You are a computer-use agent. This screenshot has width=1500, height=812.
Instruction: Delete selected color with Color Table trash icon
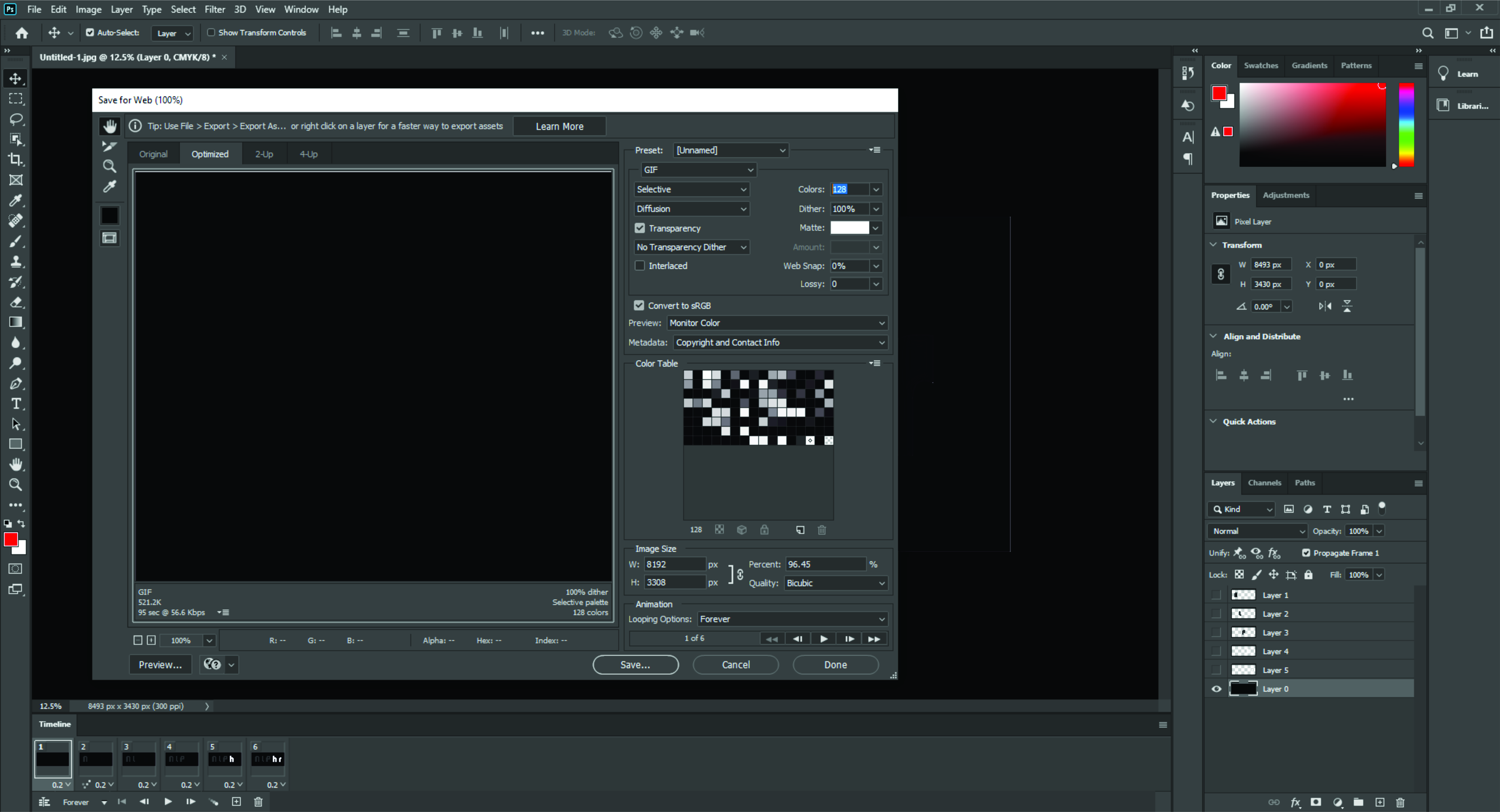(822, 530)
